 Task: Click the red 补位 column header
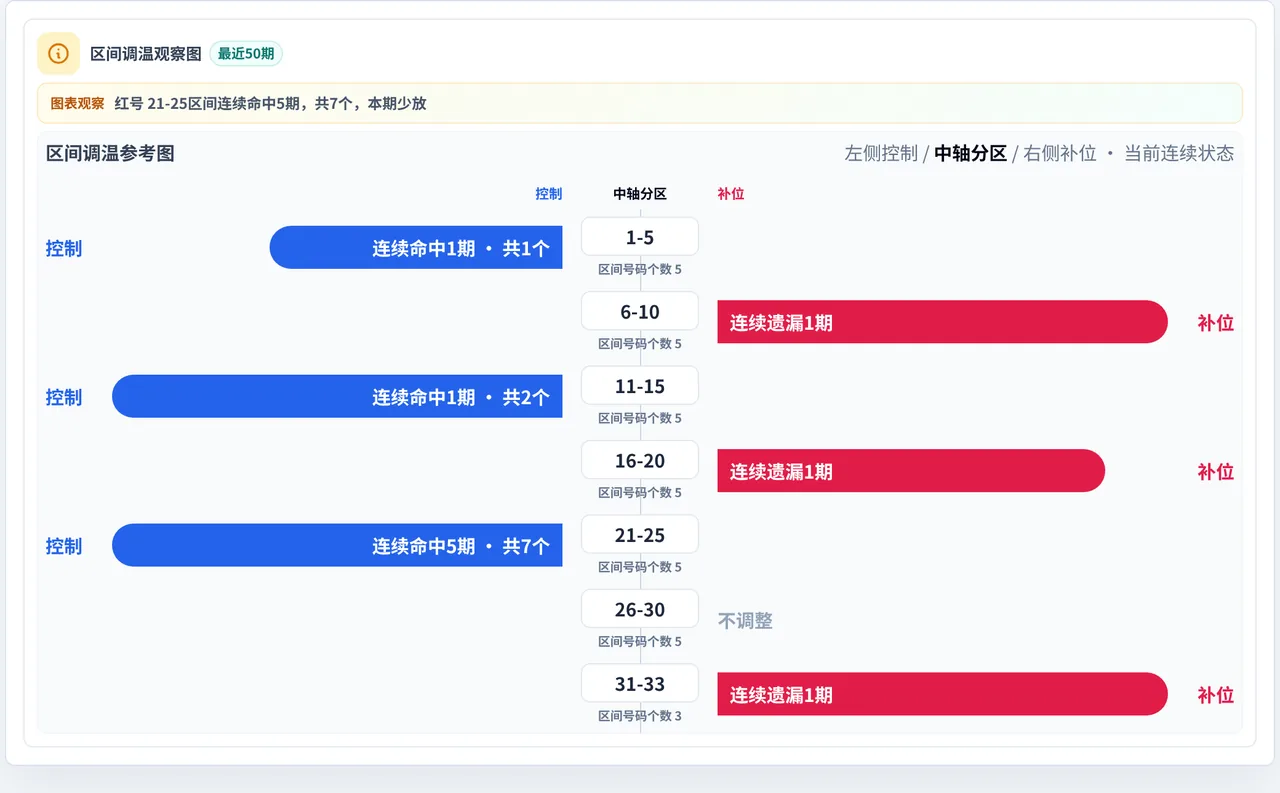(x=731, y=194)
